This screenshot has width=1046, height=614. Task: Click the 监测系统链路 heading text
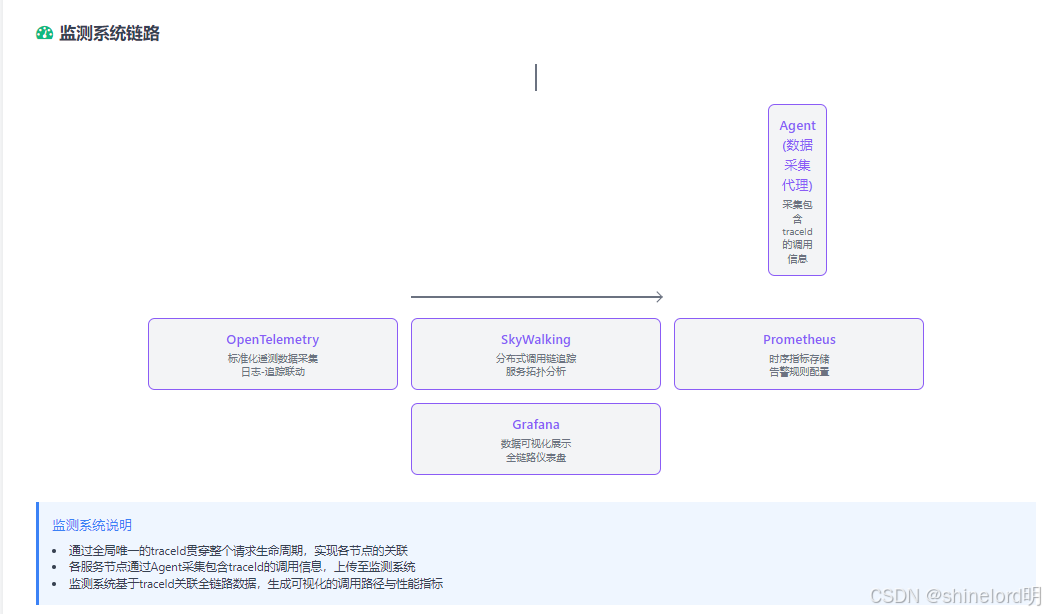click(109, 33)
